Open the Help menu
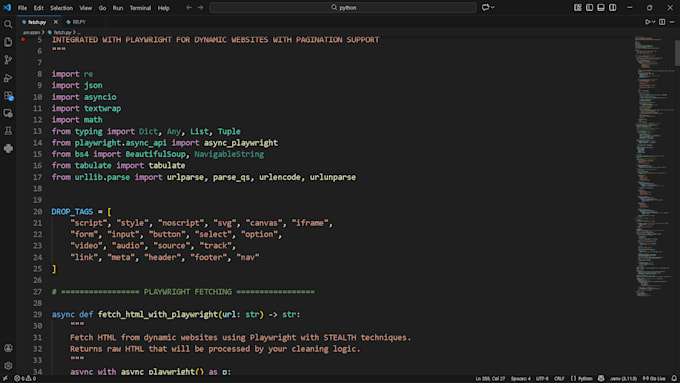 coord(163,8)
